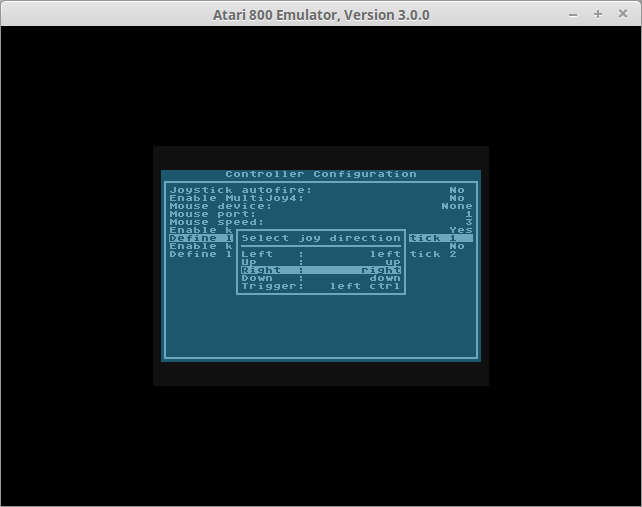Click the Mouse speed value 3

click(469, 222)
